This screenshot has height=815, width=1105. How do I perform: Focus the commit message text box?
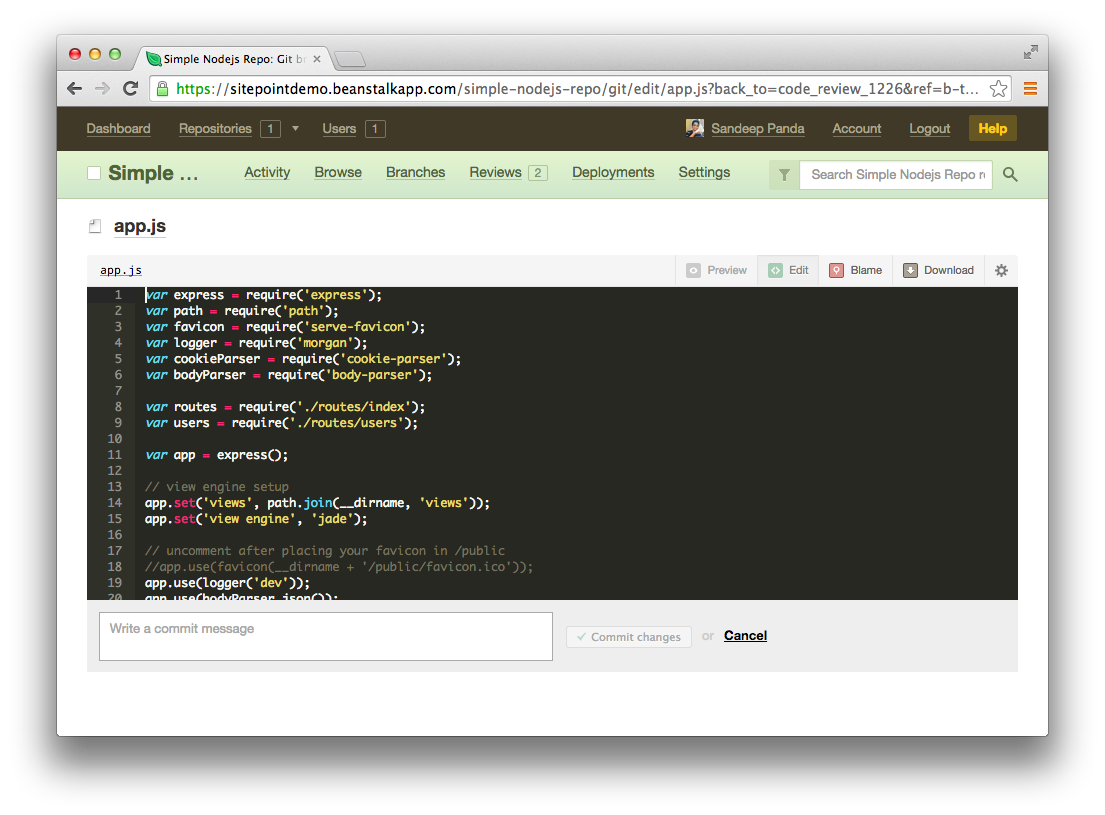click(325, 636)
